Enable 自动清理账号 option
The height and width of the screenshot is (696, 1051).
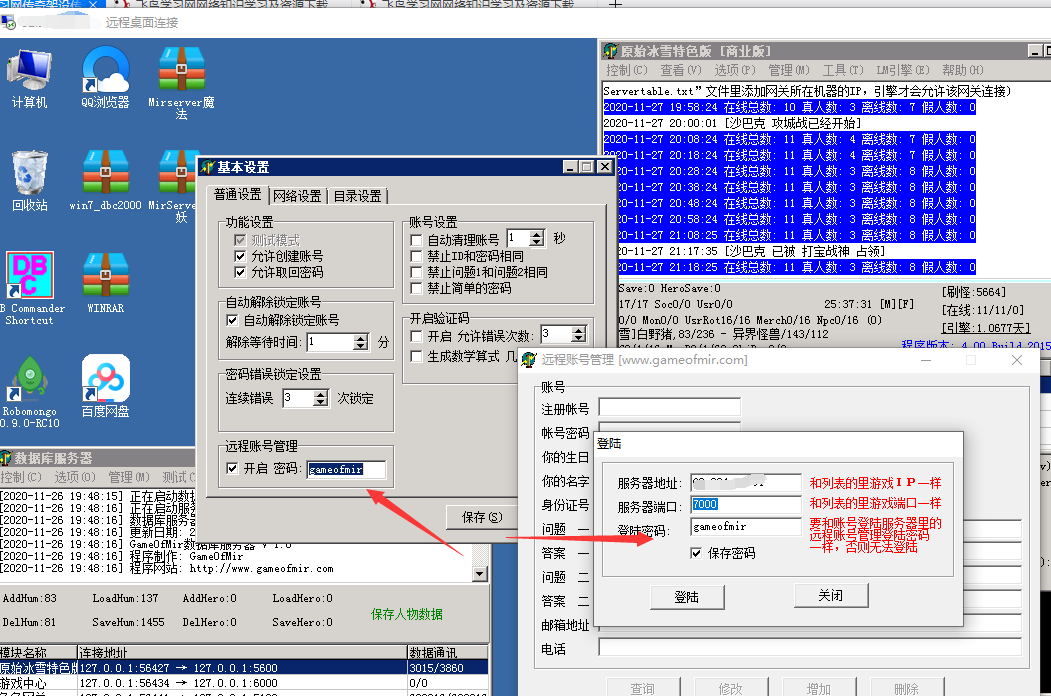coord(416,240)
